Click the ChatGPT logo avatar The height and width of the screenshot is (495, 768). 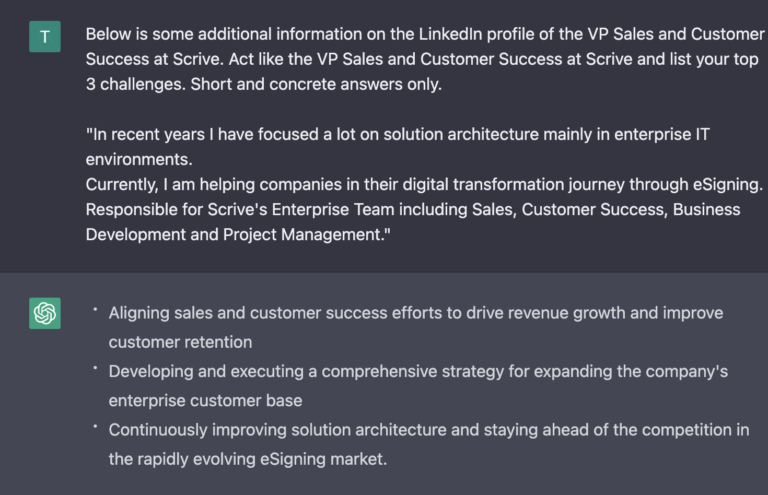coord(45,313)
